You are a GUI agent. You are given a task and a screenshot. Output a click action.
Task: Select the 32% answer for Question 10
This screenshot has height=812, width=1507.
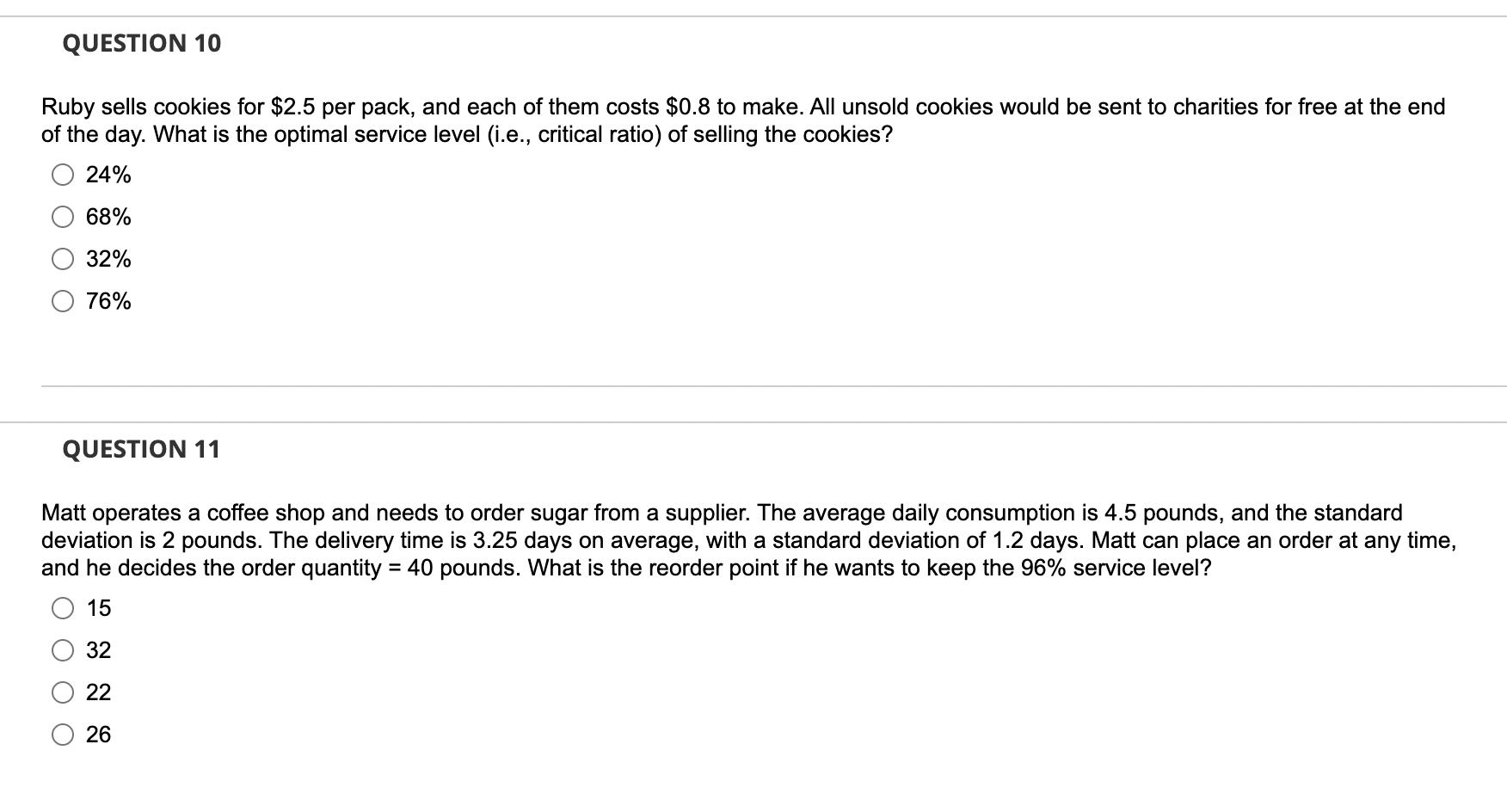pos(63,259)
